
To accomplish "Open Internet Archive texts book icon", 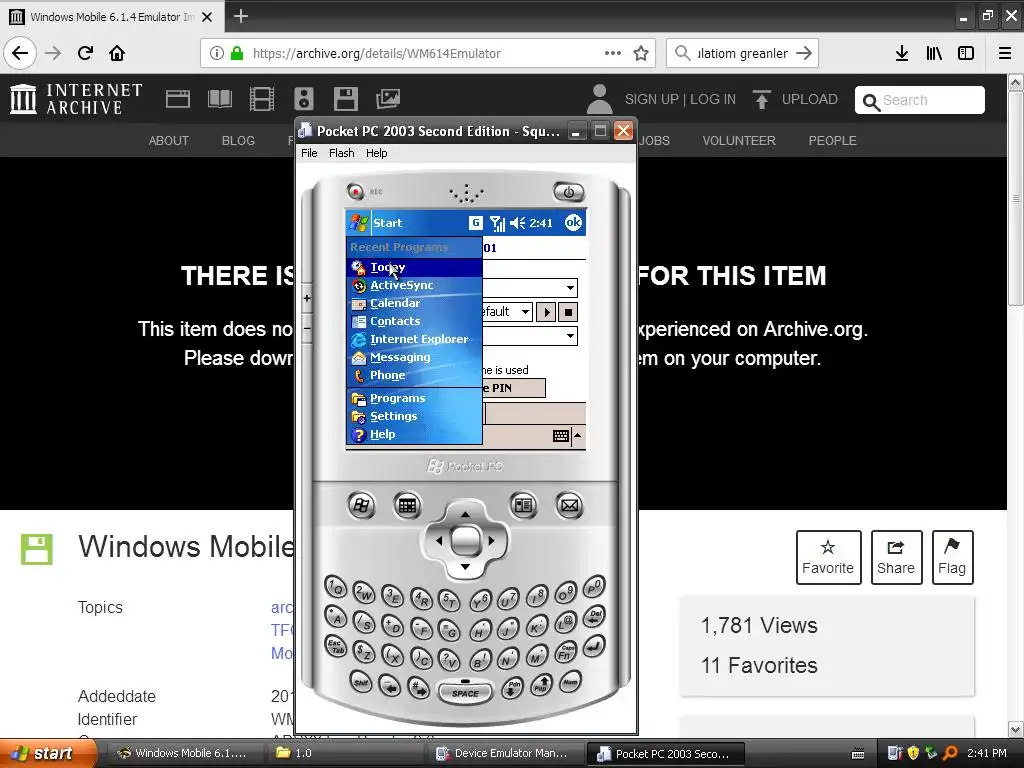I will coord(219,99).
